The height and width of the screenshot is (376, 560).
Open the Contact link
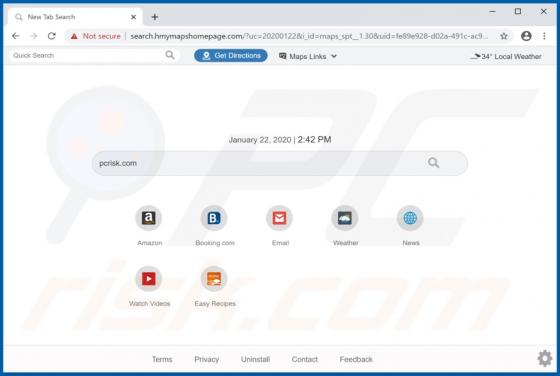pyautogui.click(x=305, y=359)
